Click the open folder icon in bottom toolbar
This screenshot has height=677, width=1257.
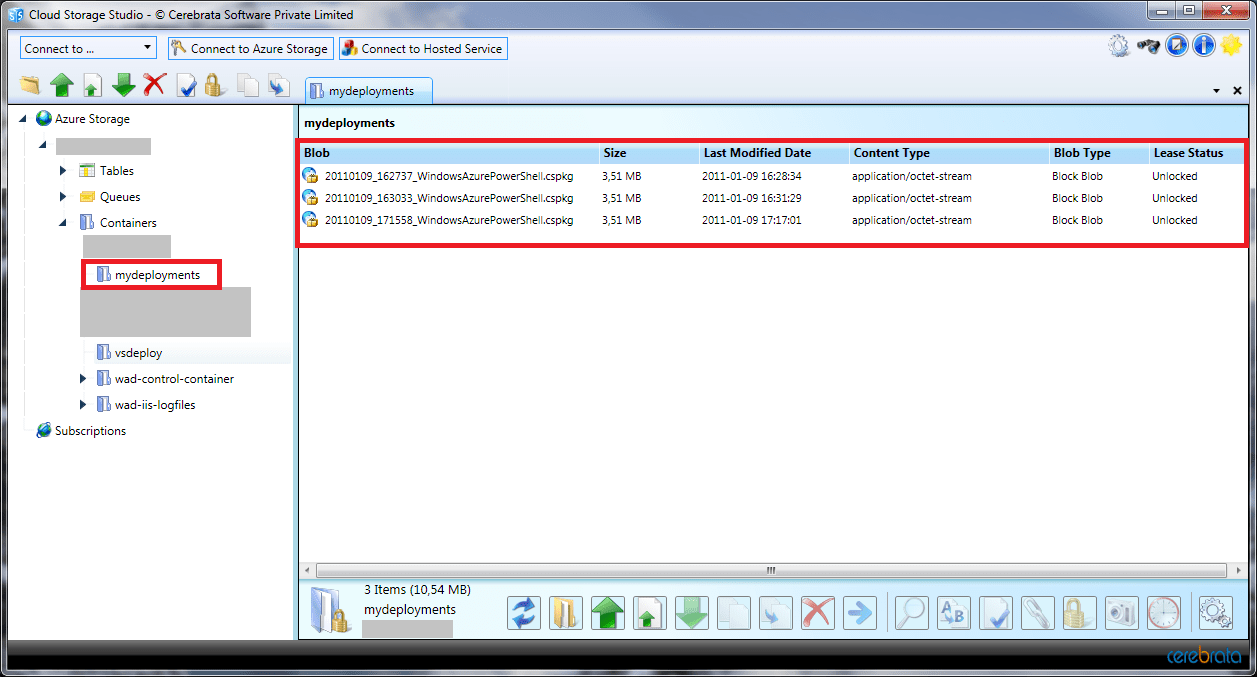pyautogui.click(x=566, y=612)
